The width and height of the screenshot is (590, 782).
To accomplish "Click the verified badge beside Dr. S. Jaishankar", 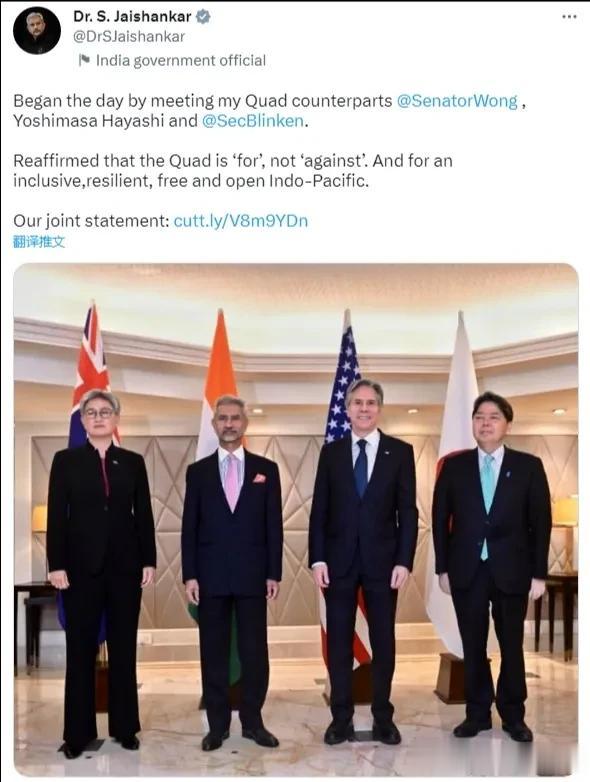I will [x=202, y=17].
